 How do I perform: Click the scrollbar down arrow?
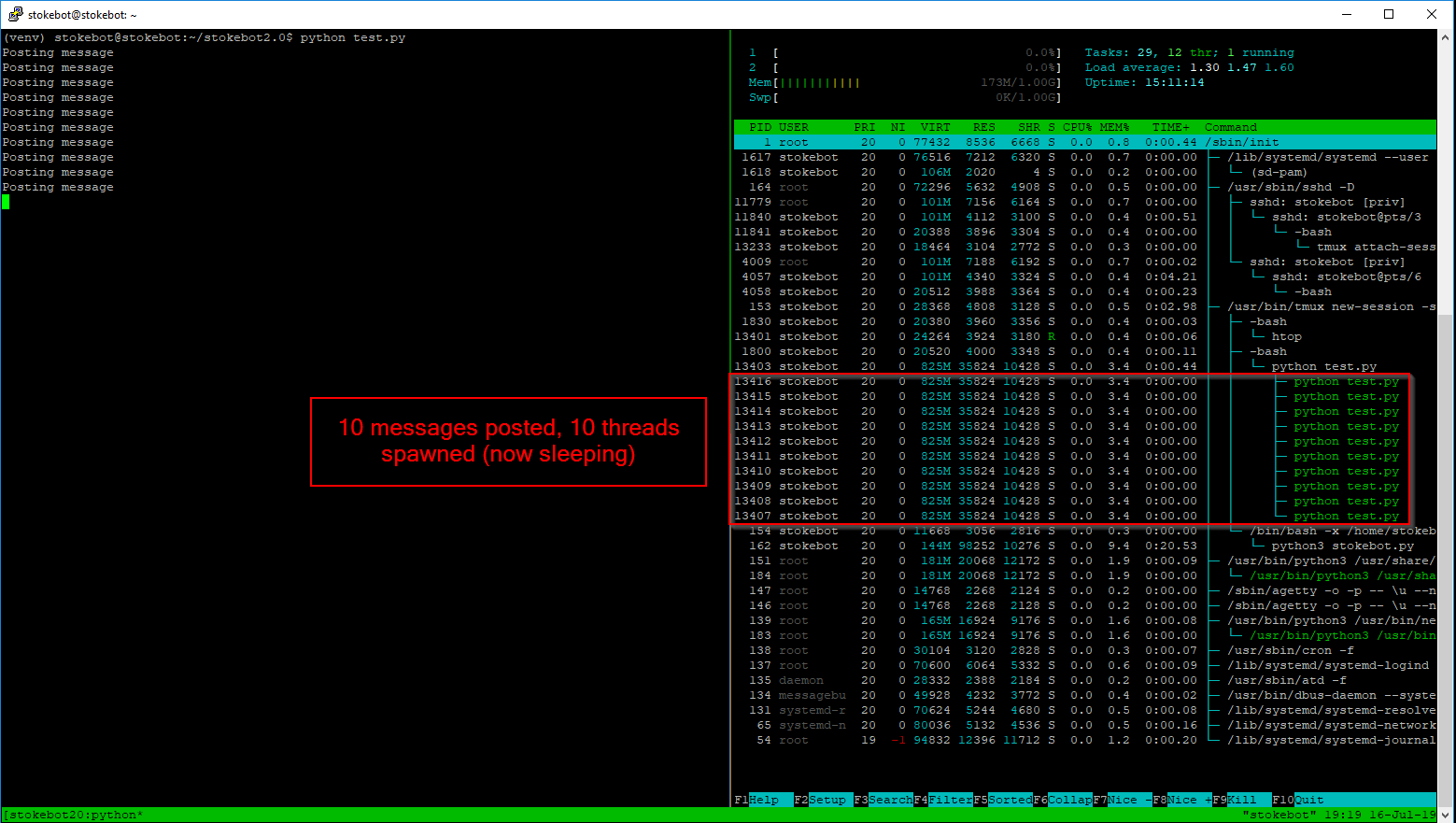[1446, 814]
